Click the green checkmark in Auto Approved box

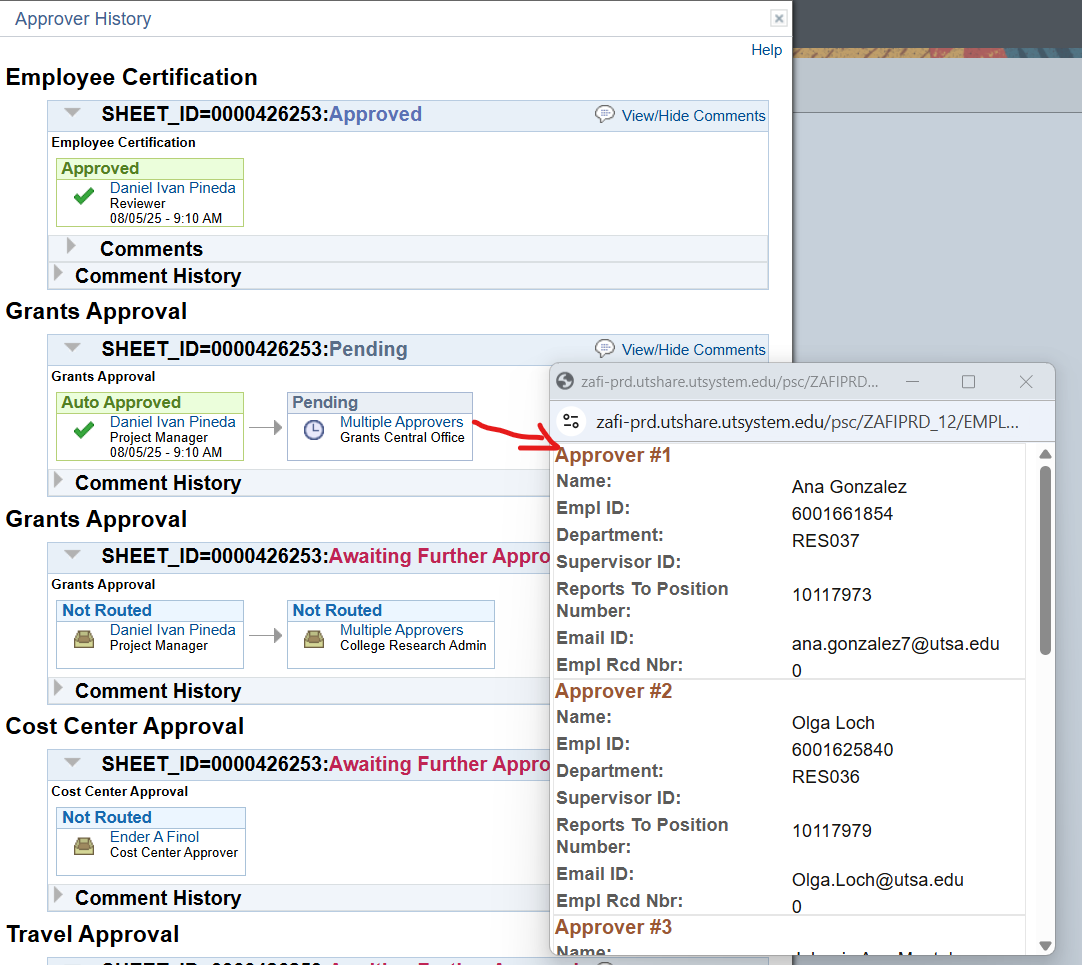coord(83,431)
